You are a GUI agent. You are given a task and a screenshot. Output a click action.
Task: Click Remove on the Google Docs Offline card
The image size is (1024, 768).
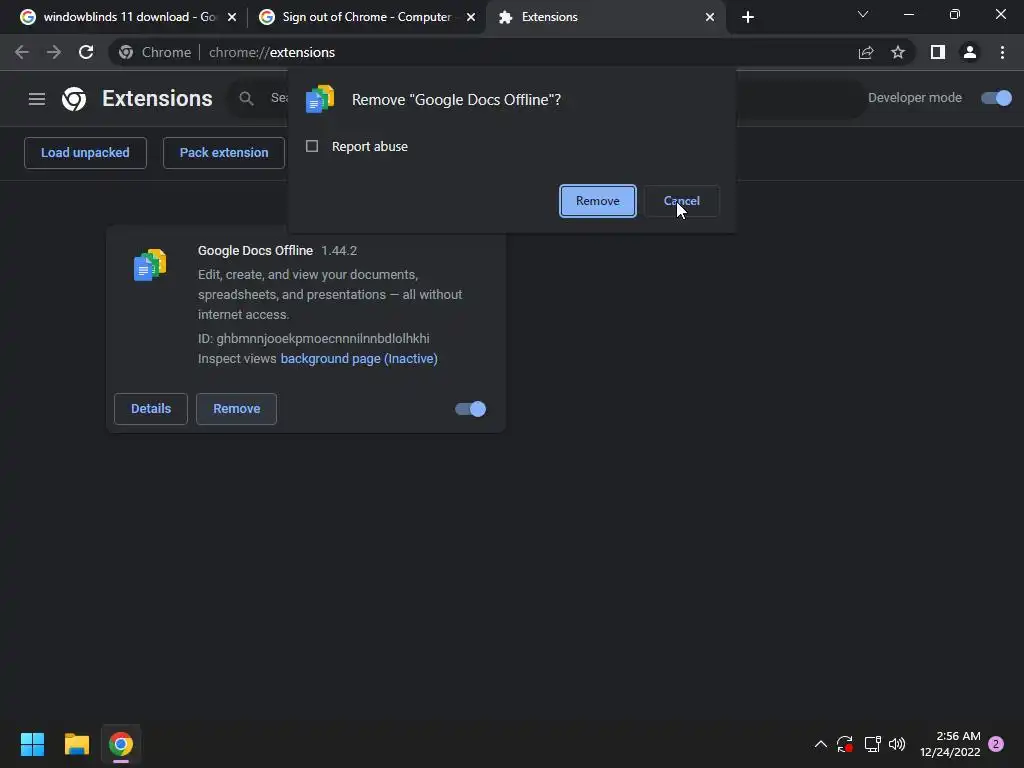tap(236, 409)
